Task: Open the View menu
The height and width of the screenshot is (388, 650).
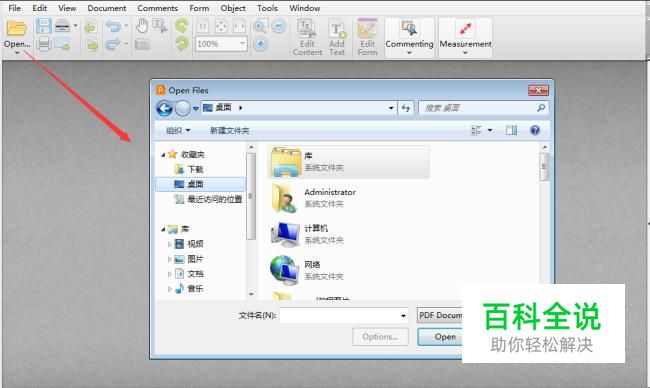Action: [x=67, y=8]
